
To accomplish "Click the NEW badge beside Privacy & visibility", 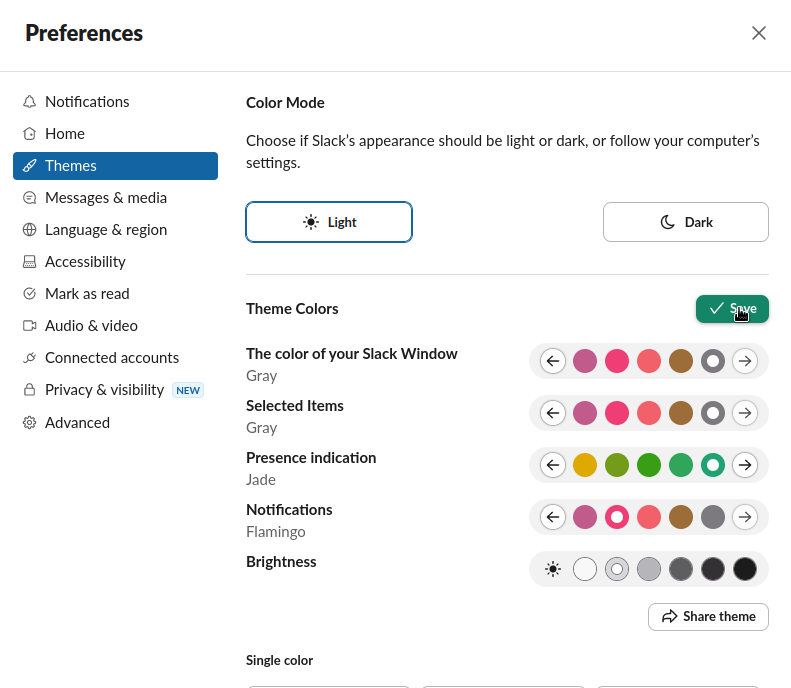I will pos(188,390).
